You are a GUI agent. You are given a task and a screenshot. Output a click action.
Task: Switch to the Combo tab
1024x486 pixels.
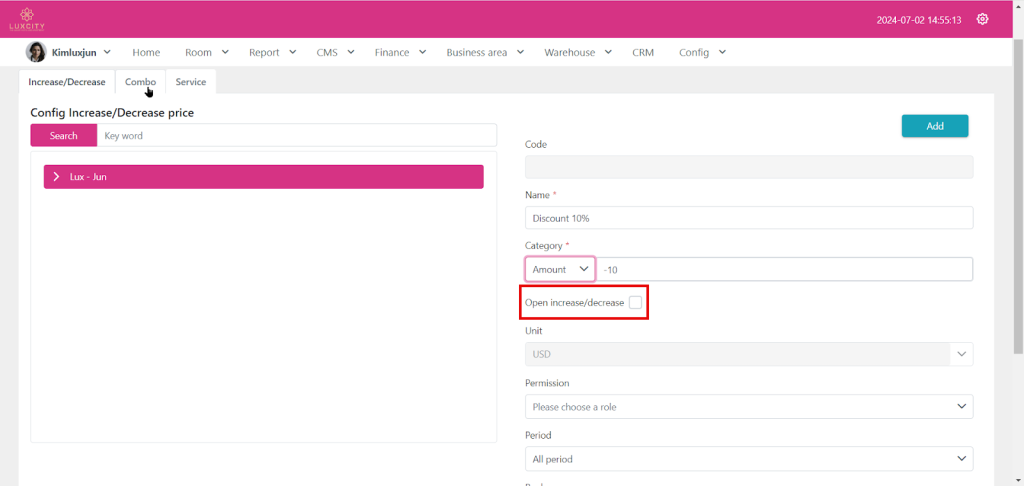[x=140, y=82]
